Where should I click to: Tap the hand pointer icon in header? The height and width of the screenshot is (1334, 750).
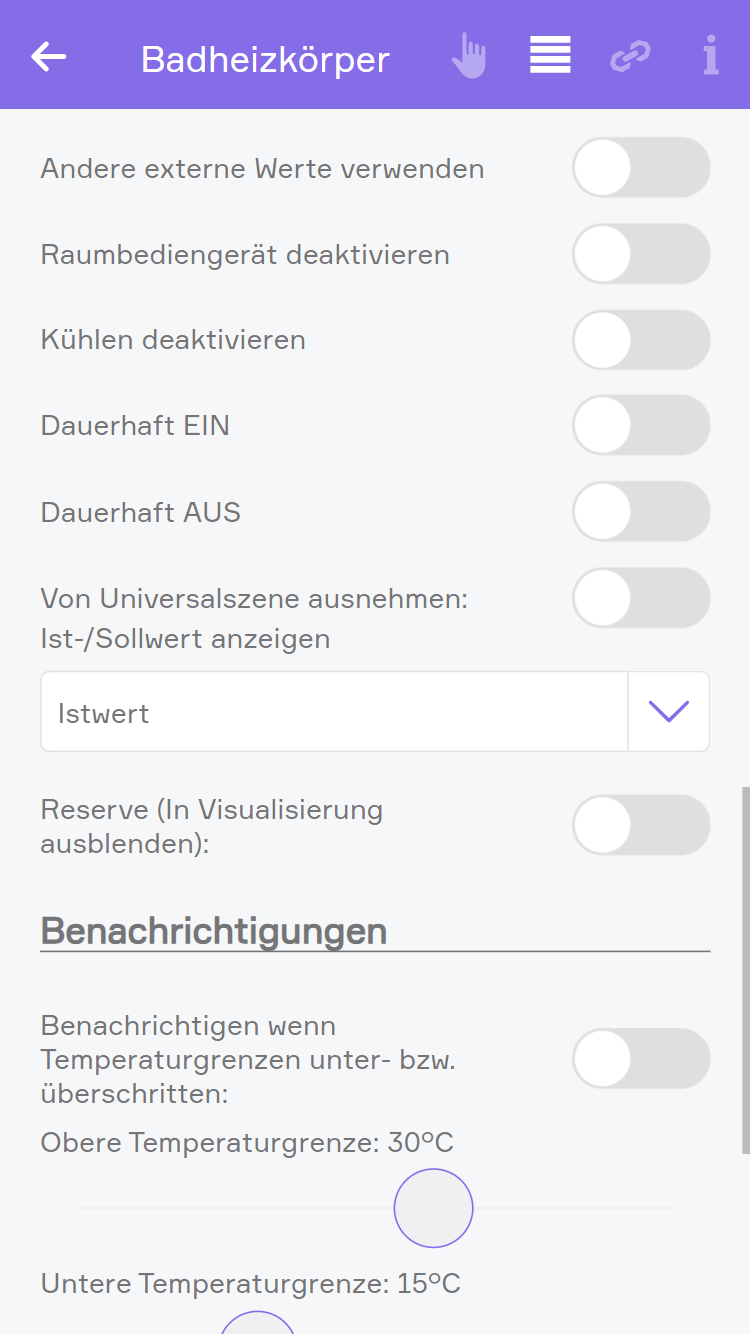click(468, 56)
